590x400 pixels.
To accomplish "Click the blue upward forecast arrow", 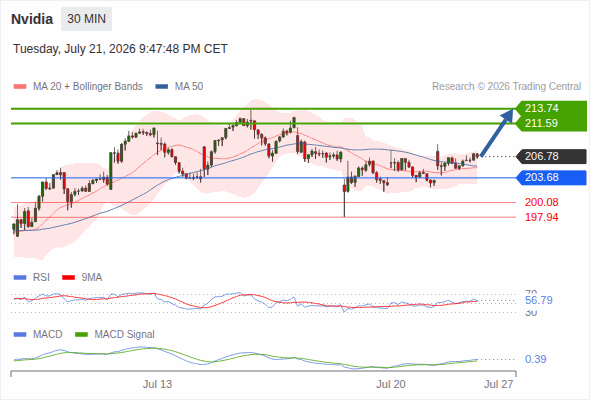I will click(x=497, y=132).
